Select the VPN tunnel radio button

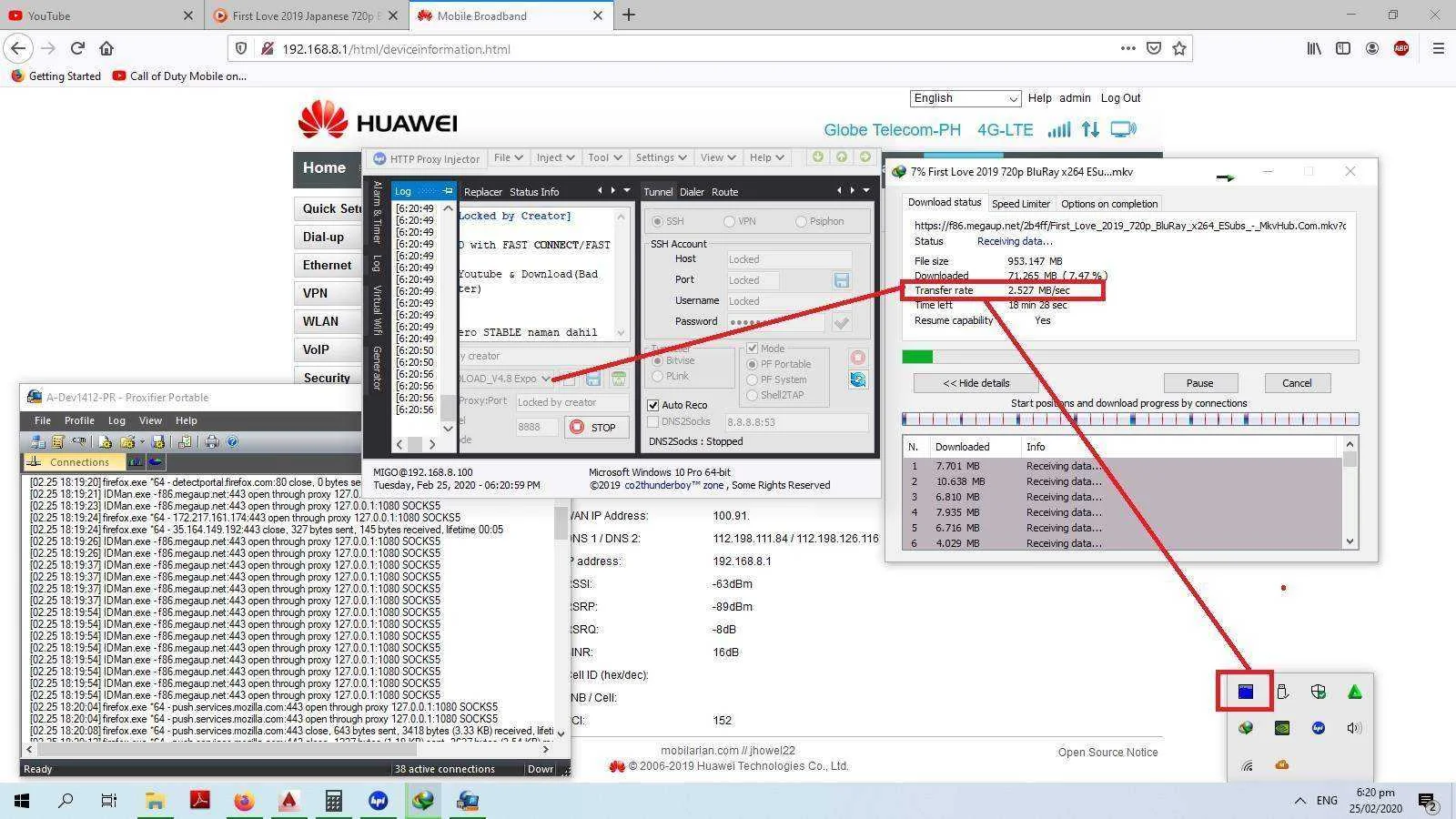tap(729, 221)
